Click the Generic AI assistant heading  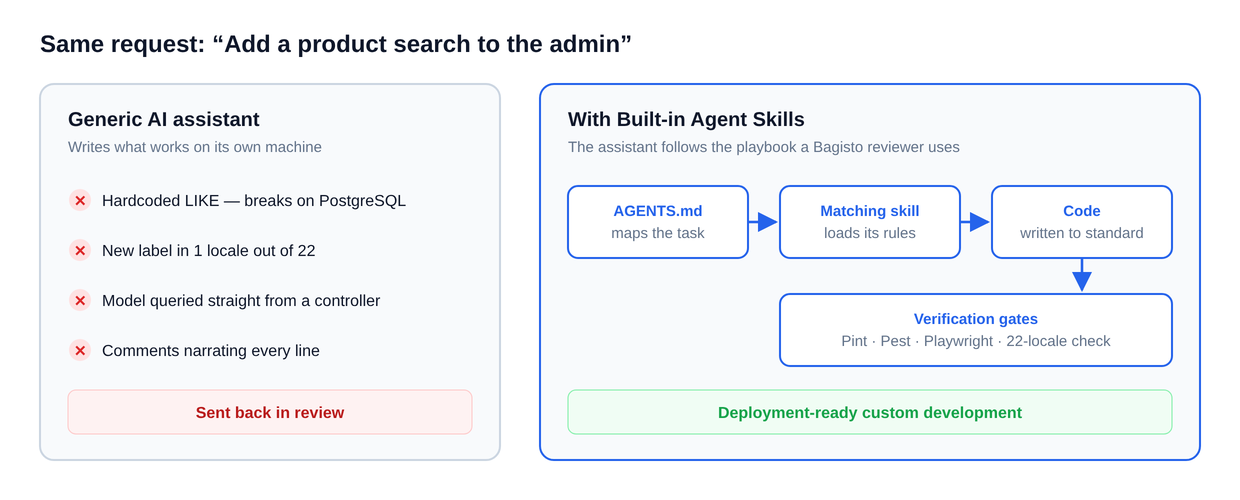[x=164, y=119]
